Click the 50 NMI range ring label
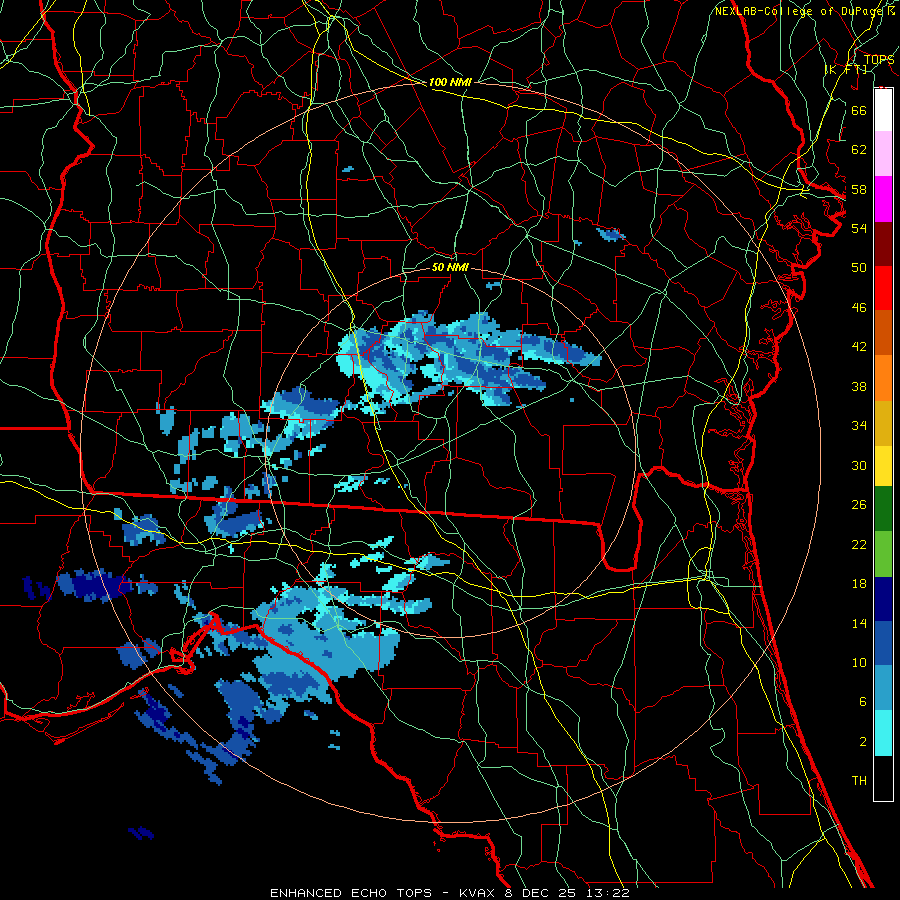 450,267
